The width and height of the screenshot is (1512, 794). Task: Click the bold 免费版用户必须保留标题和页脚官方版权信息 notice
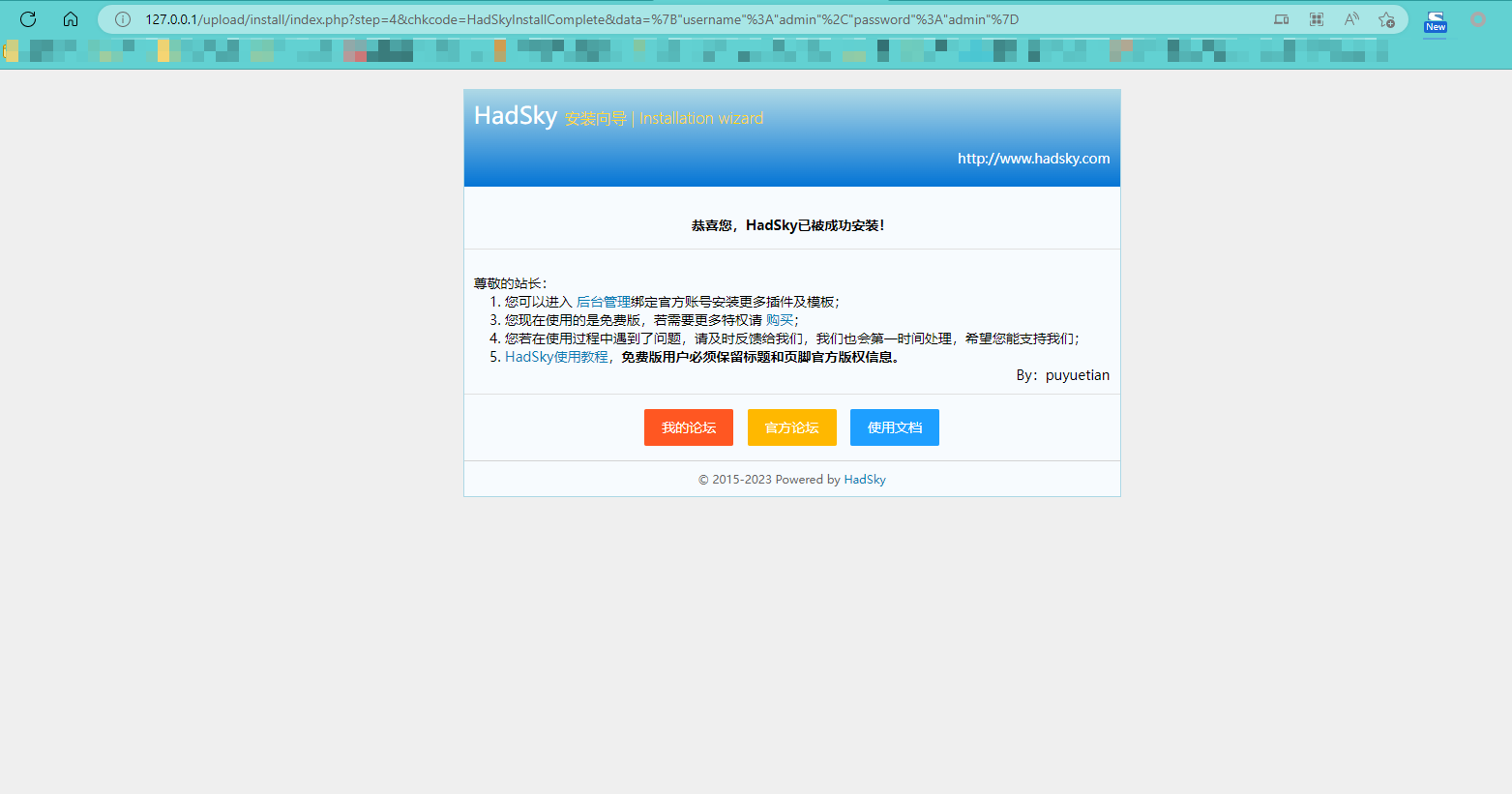click(760, 357)
